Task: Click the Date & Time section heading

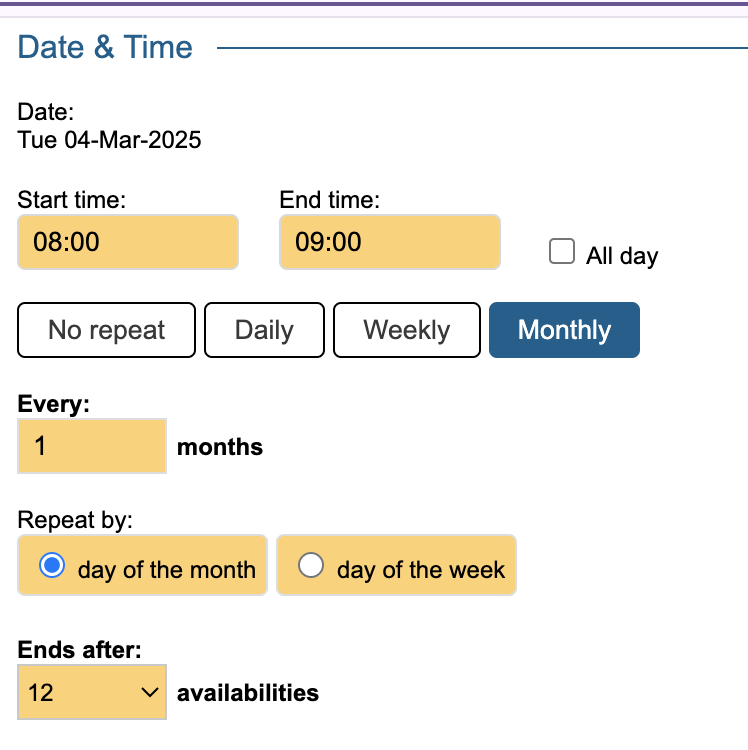Action: click(105, 47)
